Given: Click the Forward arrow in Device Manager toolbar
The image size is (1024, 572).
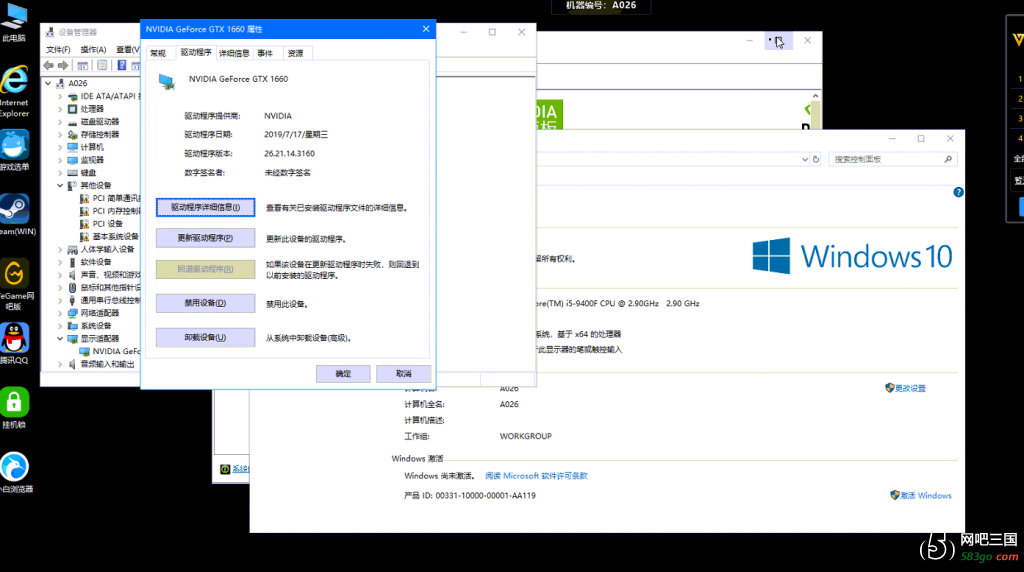Looking at the screenshot, I should (x=63, y=65).
